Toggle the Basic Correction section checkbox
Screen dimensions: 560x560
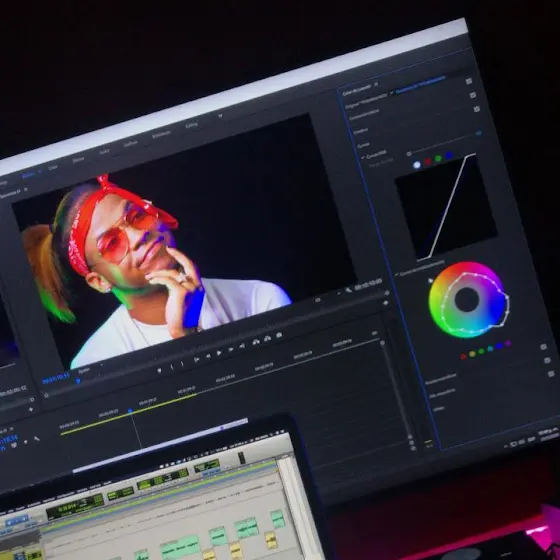point(469,81)
